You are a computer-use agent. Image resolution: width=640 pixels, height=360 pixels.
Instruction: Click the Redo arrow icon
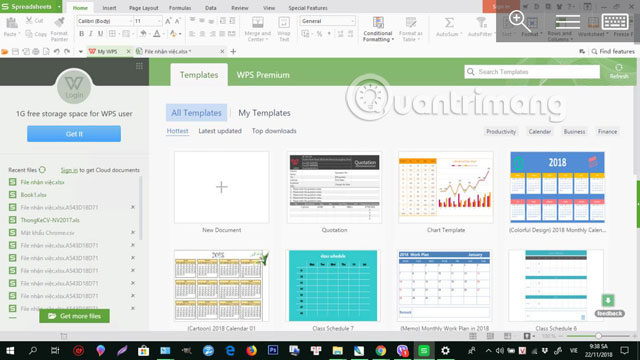point(67,52)
